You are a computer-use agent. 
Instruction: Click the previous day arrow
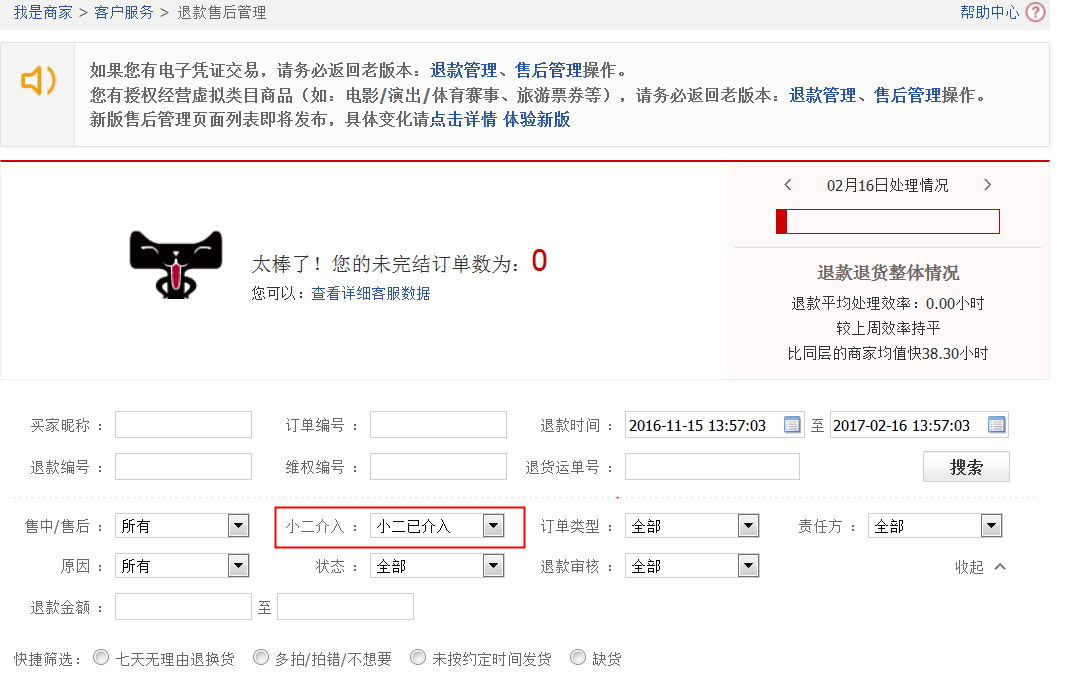point(787,185)
